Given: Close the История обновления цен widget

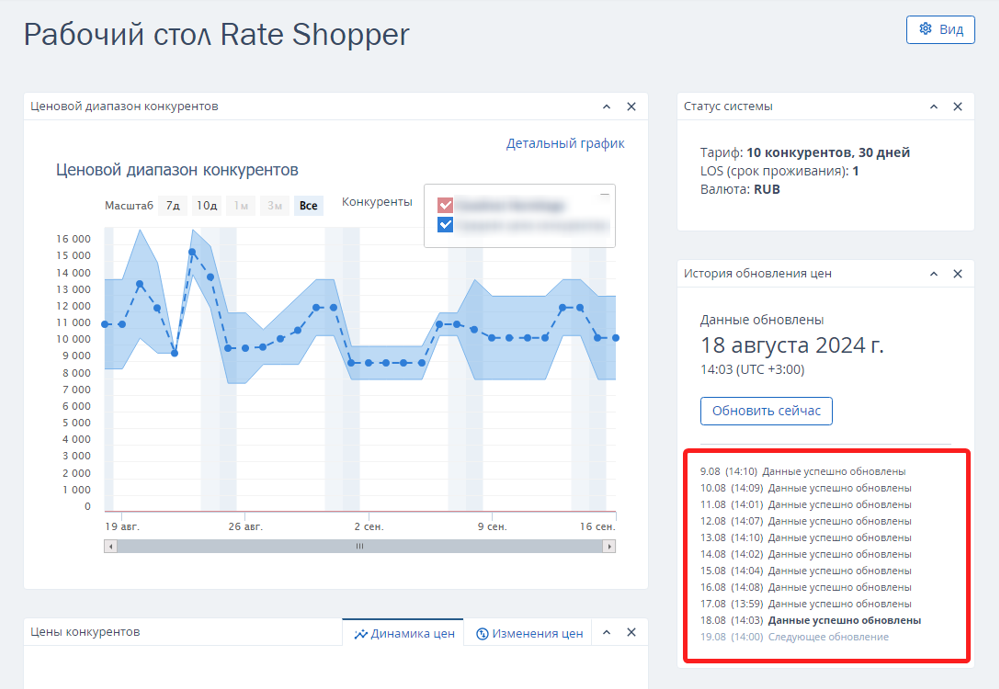Looking at the screenshot, I should click(x=958, y=273).
